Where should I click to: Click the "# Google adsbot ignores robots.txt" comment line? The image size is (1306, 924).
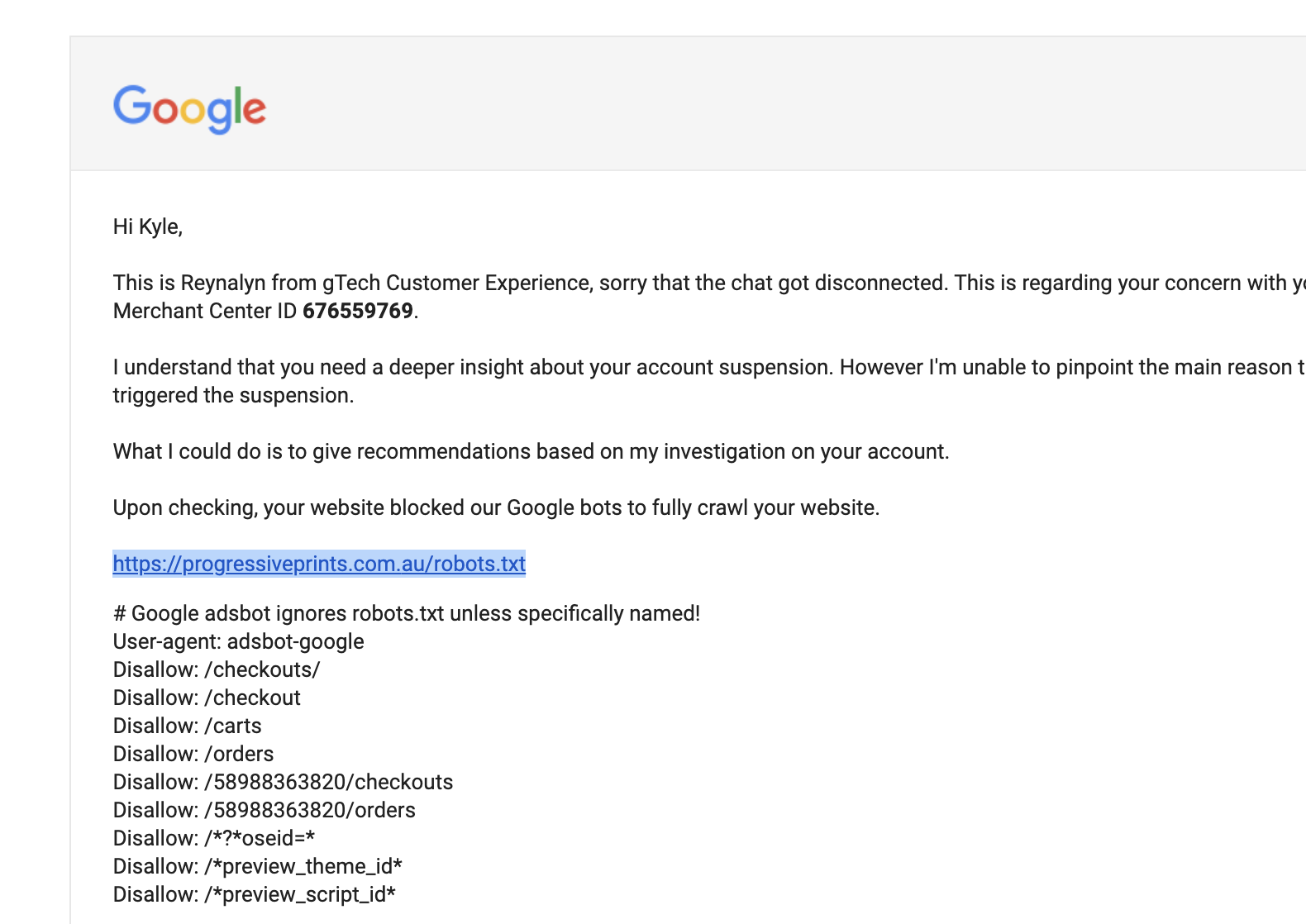(x=406, y=613)
